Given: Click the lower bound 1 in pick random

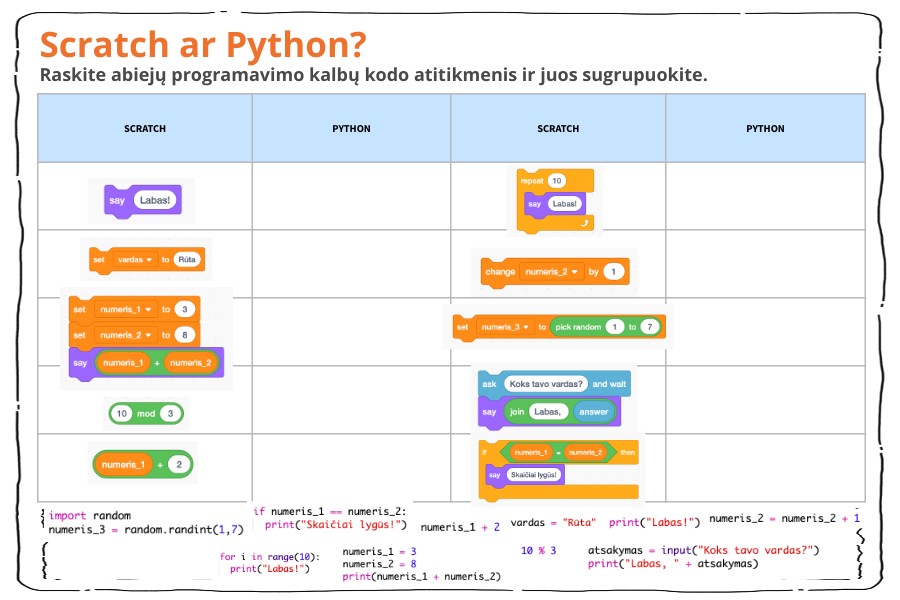Looking at the screenshot, I should point(615,327).
